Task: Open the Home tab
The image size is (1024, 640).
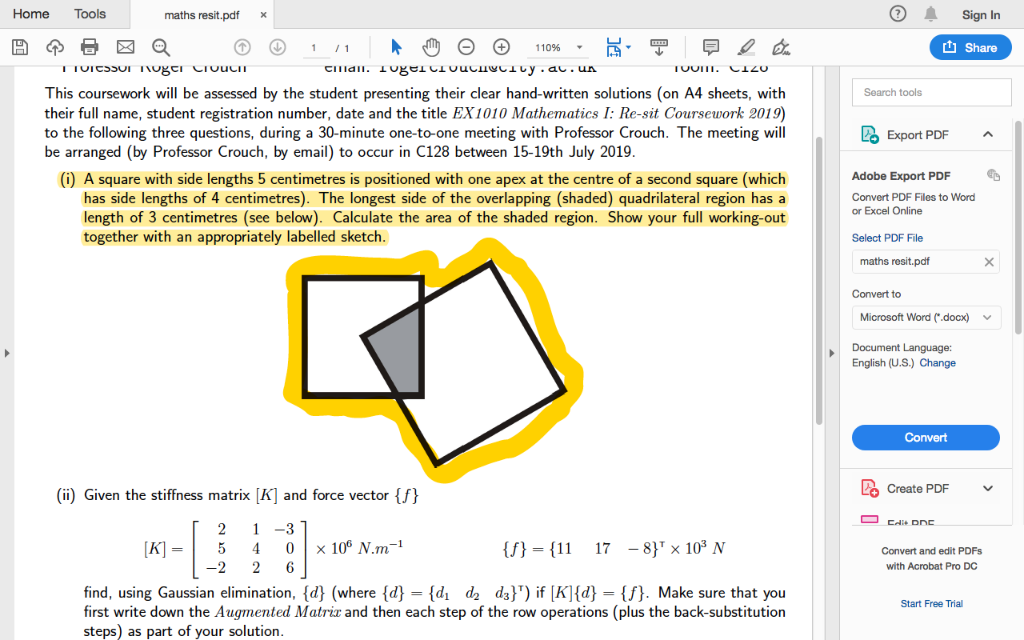Action: click(x=31, y=14)
